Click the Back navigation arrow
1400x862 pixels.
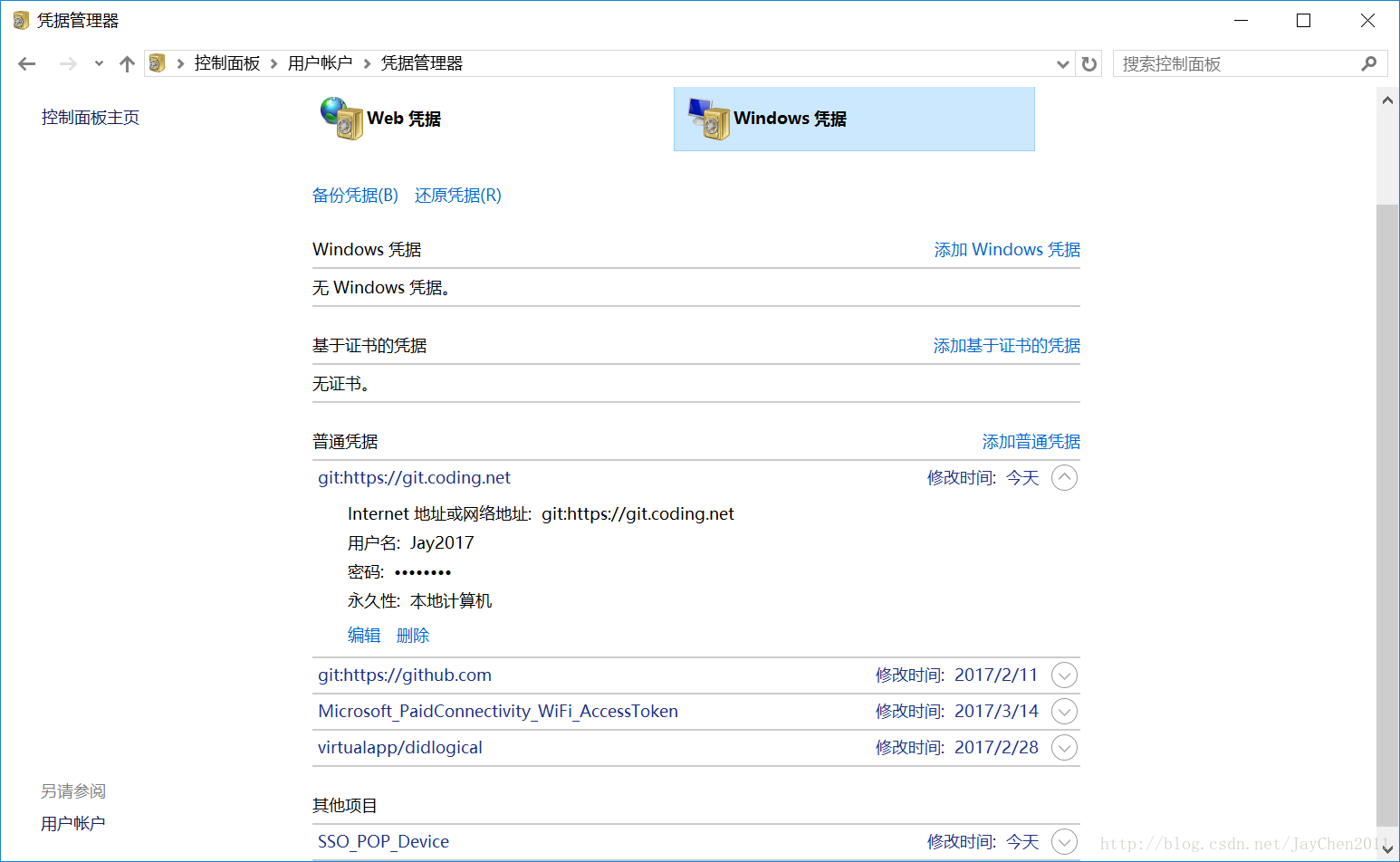[x=27, y=63]
